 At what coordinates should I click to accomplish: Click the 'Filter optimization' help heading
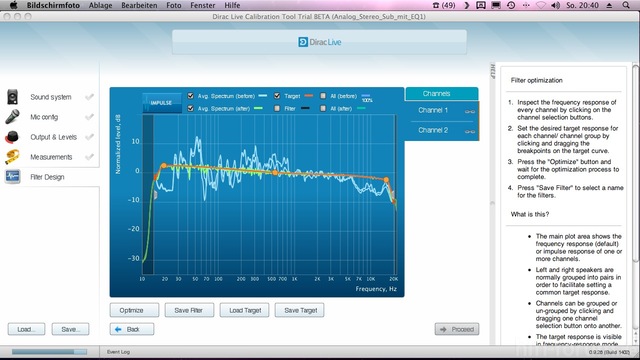536,80
